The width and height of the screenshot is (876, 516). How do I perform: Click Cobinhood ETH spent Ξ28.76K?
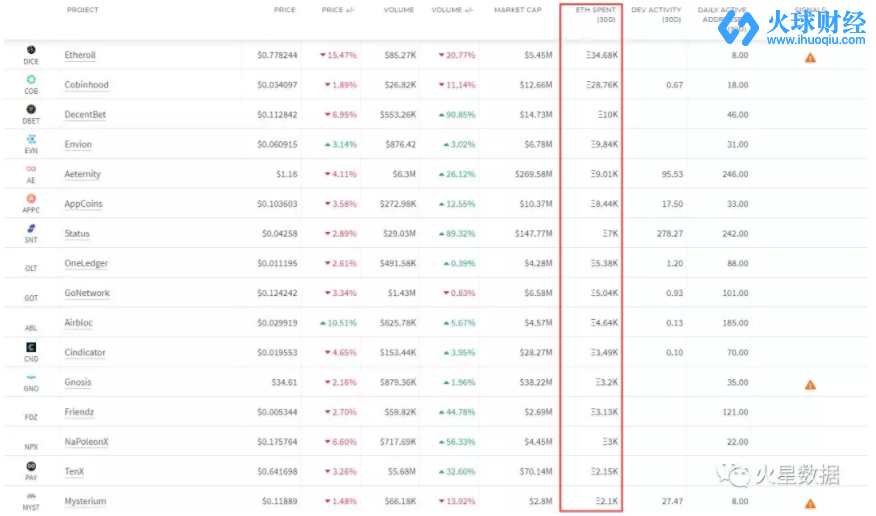click(x=602, y=85)
